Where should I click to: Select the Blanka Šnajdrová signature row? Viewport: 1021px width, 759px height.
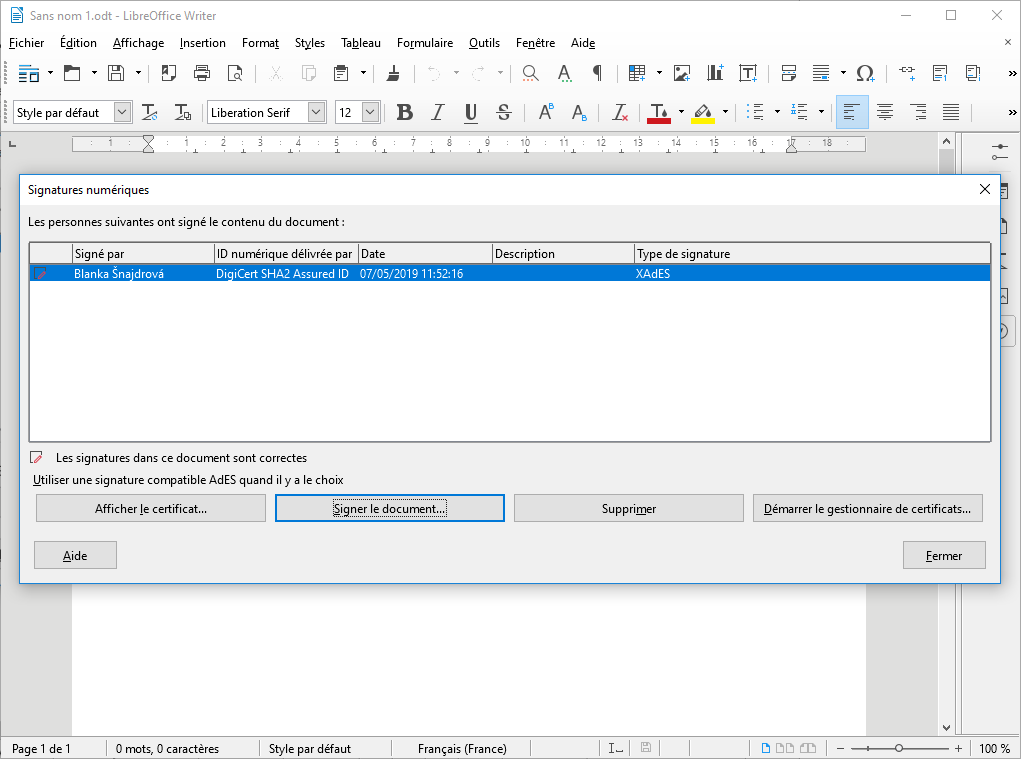(510, 273)
